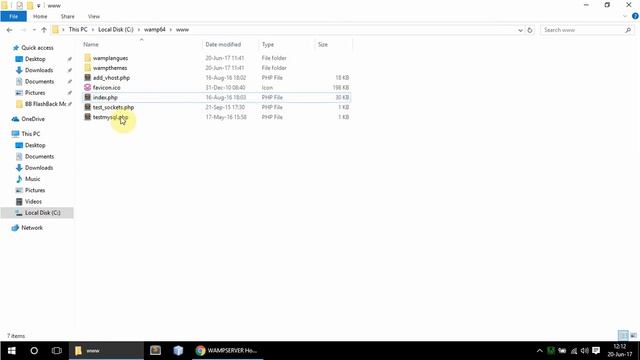
Task: Select the add_vhost.php file
Action: (x=111, y=78)
